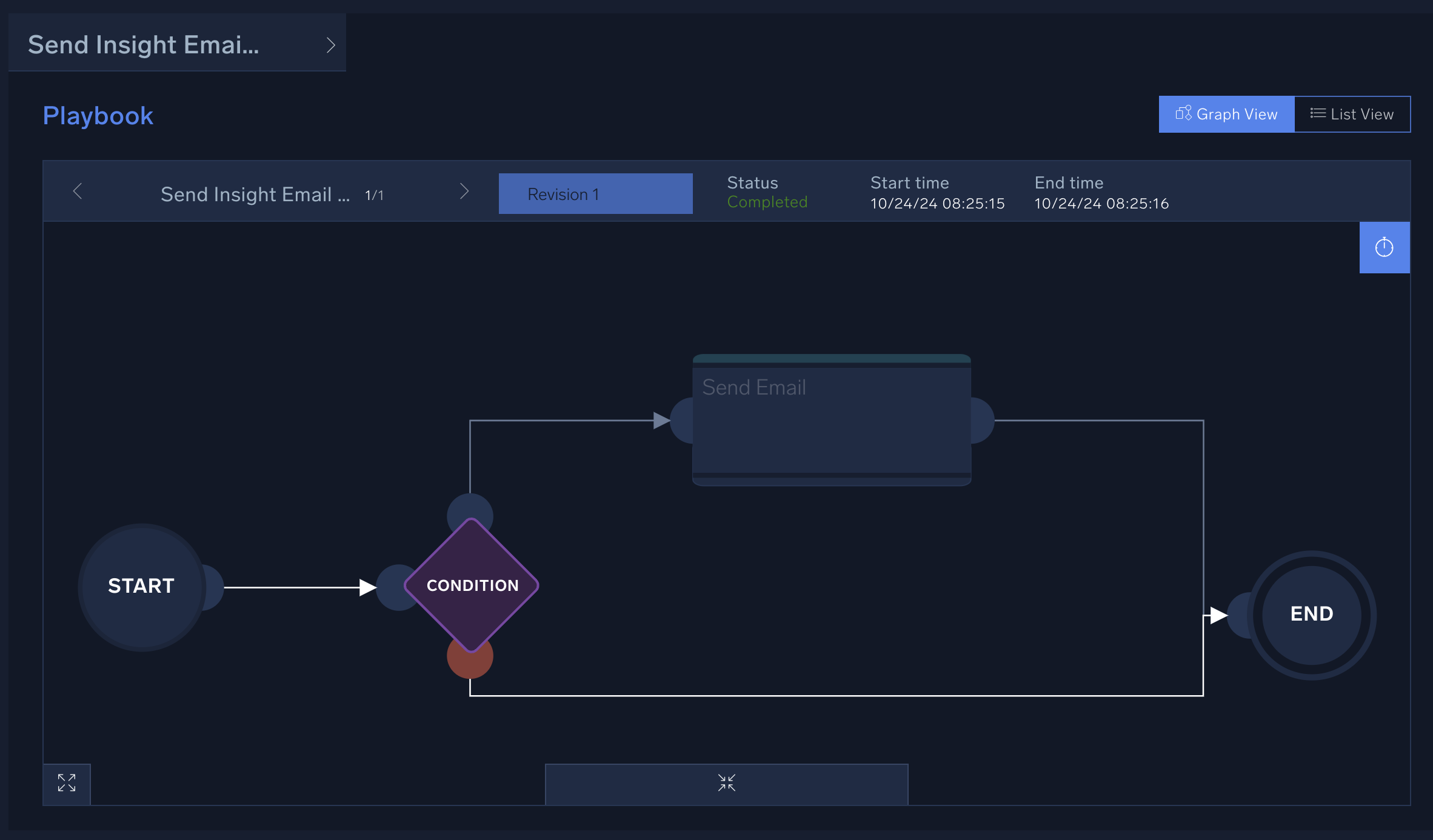Viewport: 1433px width, 840px height.
Task: Open the Send Insight Emai... breadcrumb tab
Action: coord(144,45)
